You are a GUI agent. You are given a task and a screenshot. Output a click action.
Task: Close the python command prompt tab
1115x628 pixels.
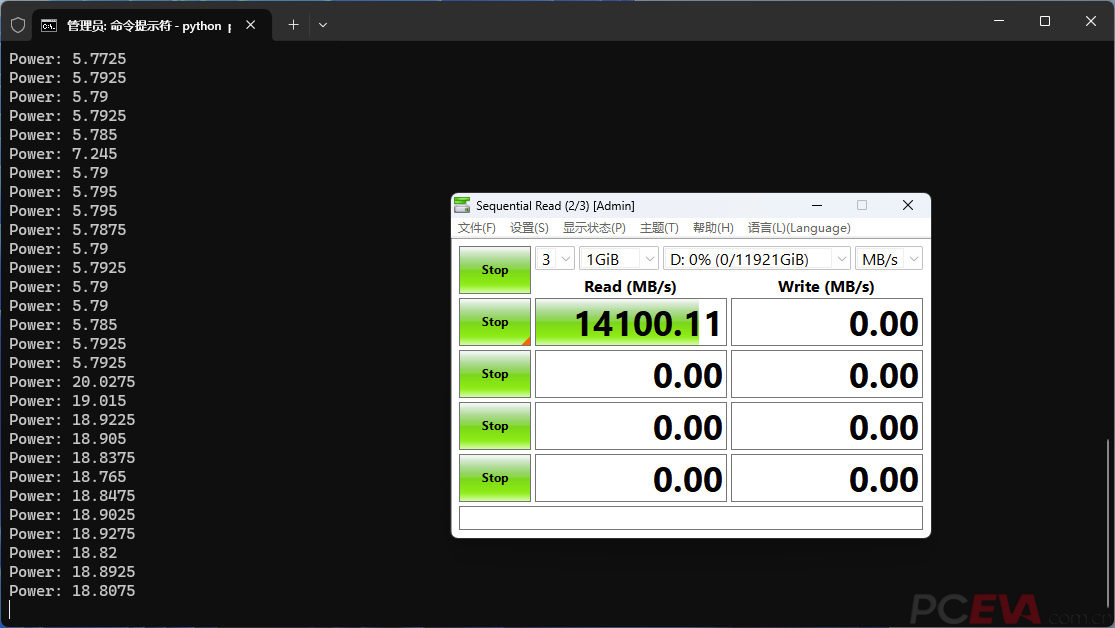point(250,25)
